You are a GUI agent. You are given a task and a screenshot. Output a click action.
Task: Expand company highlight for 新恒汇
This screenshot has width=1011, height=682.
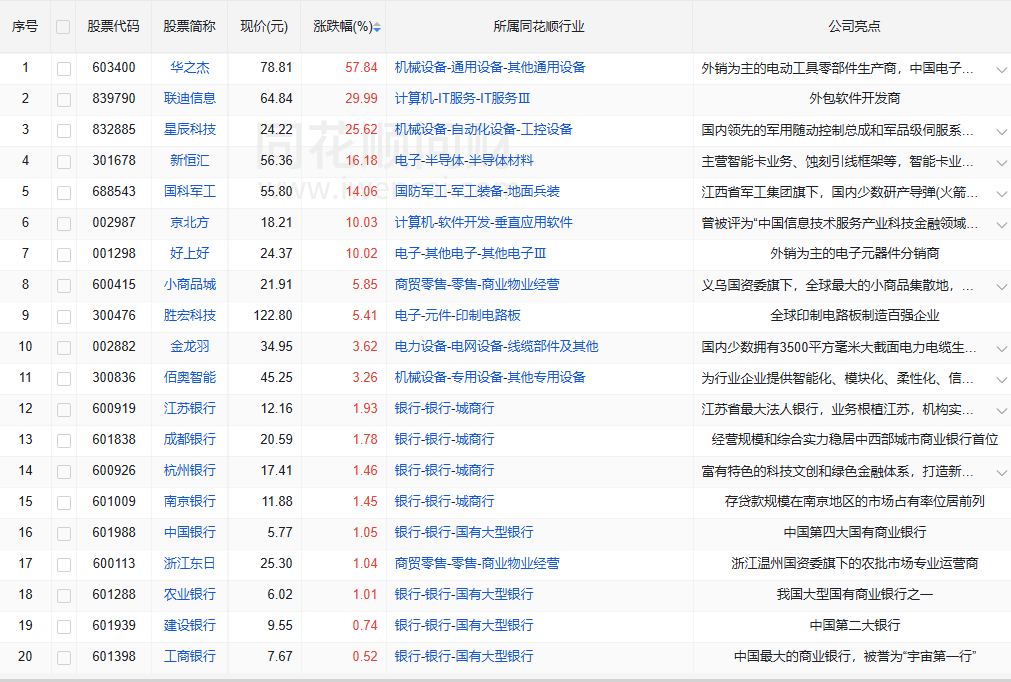tap(1001, 162)
